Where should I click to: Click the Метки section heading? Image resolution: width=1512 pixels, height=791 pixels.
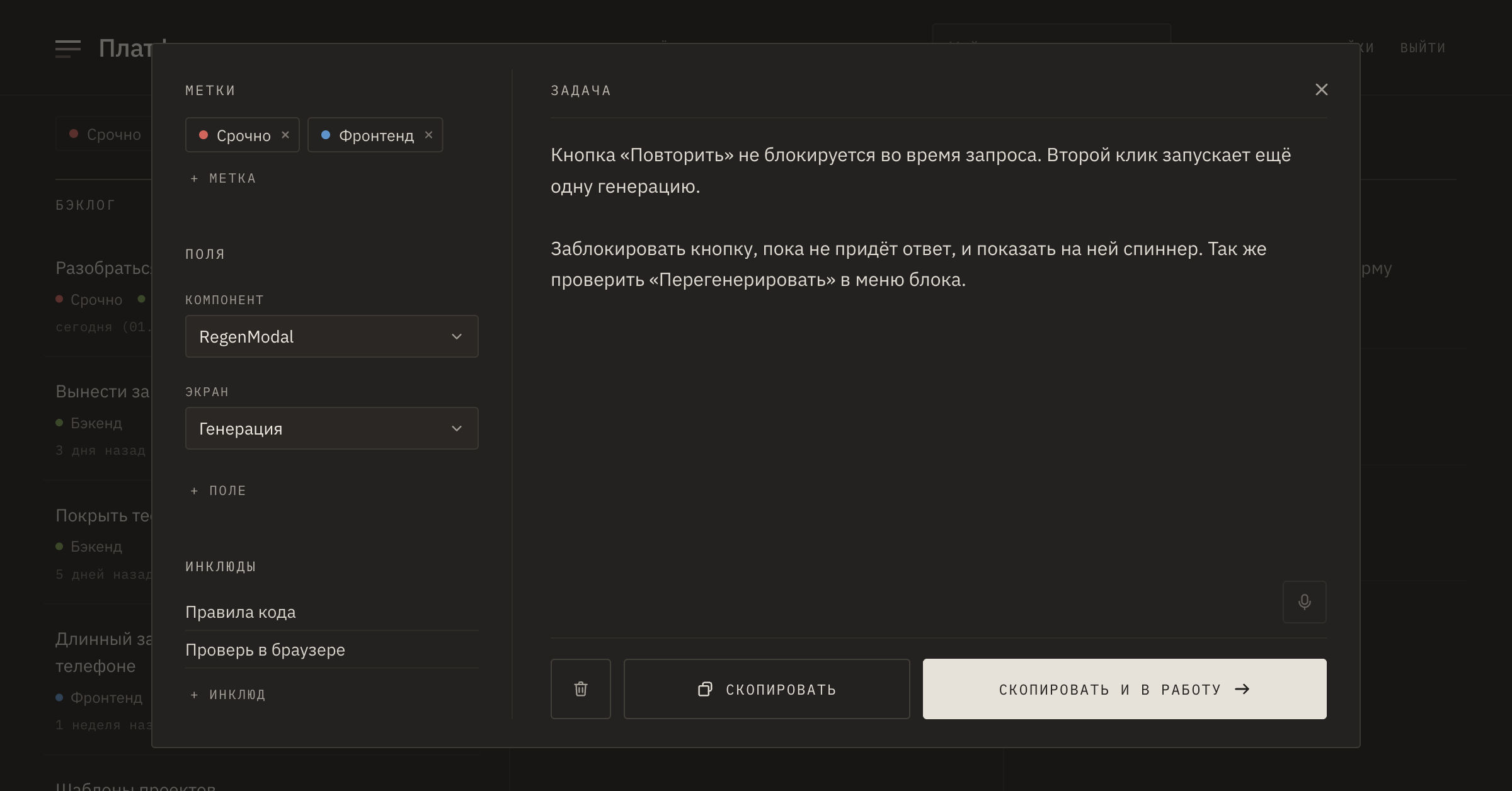tap(210, 91)
